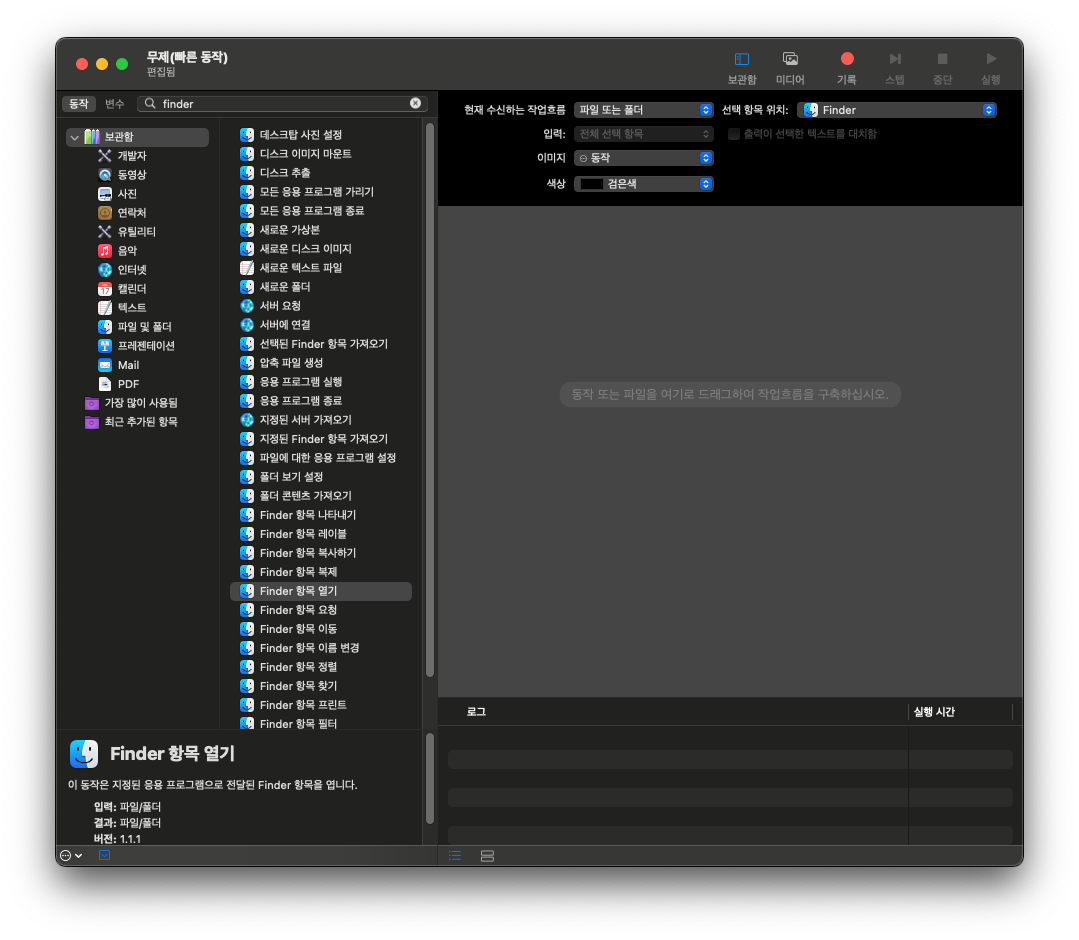
Task: Select the Finder 항목 찾기 action
Action: pyautogui.click(x=298, y=686)
